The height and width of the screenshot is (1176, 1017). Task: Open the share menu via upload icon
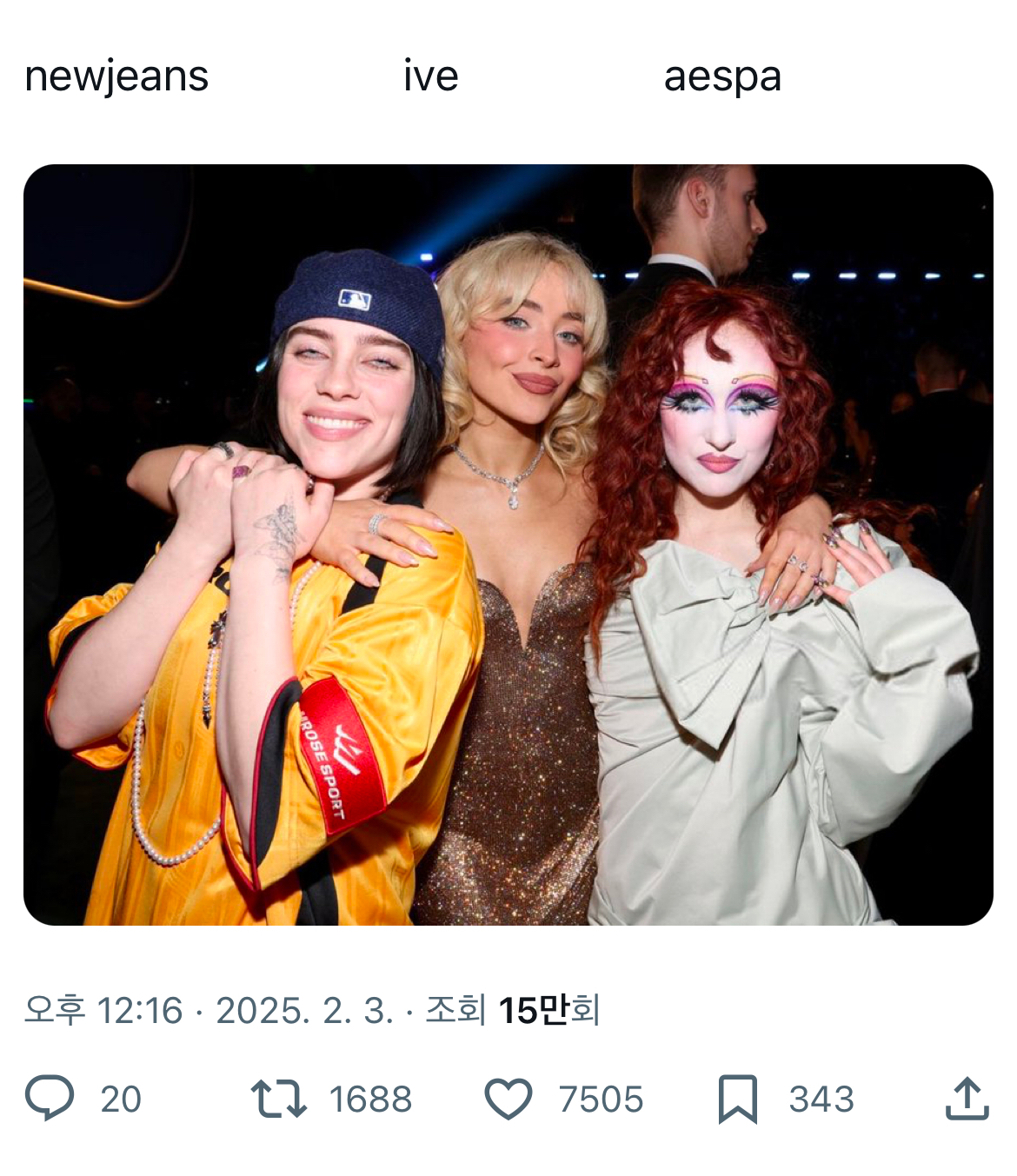(967, 1099)
